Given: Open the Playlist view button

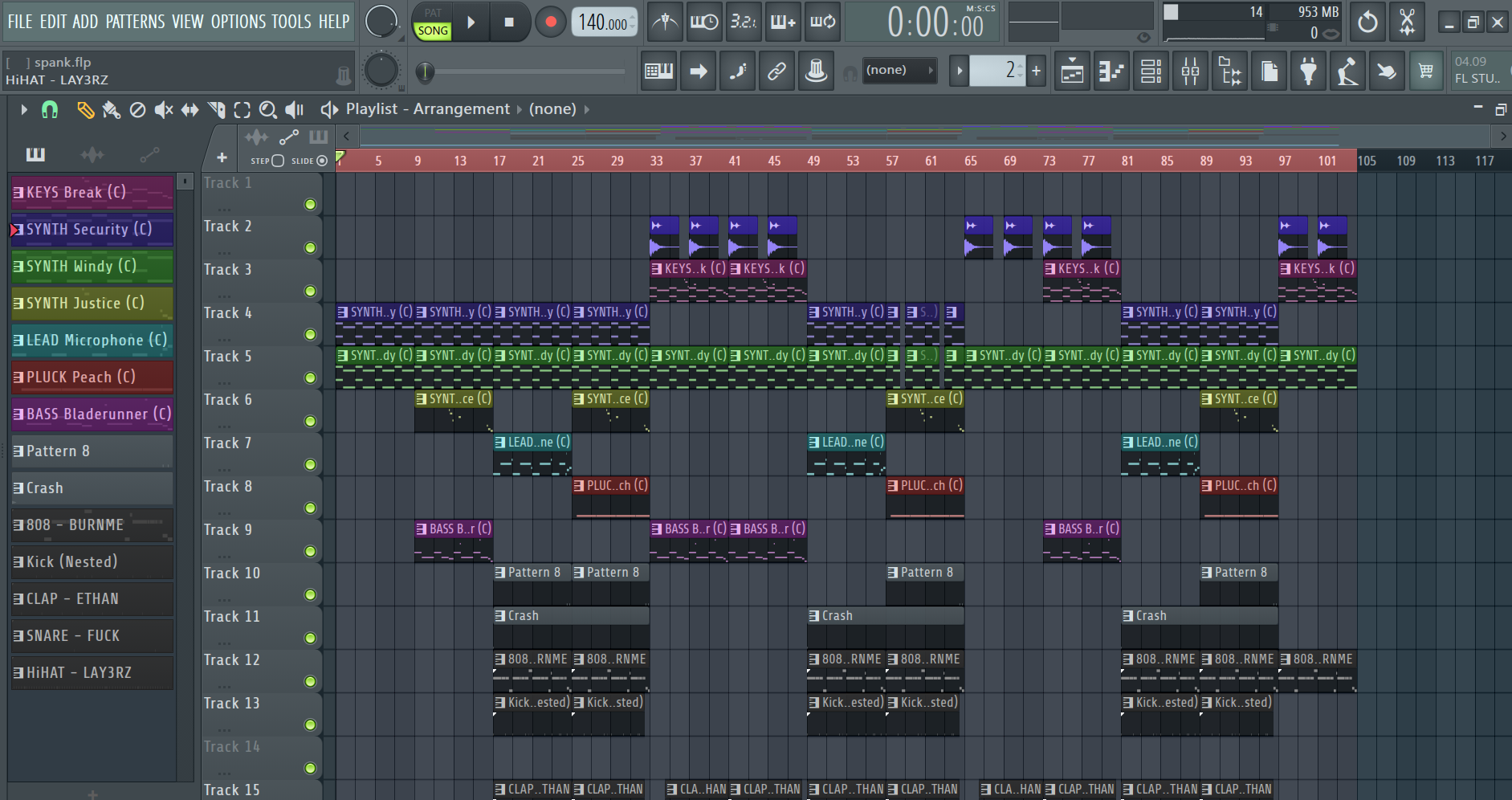Looking at the screenshot, I should [x=1072, y=71].
